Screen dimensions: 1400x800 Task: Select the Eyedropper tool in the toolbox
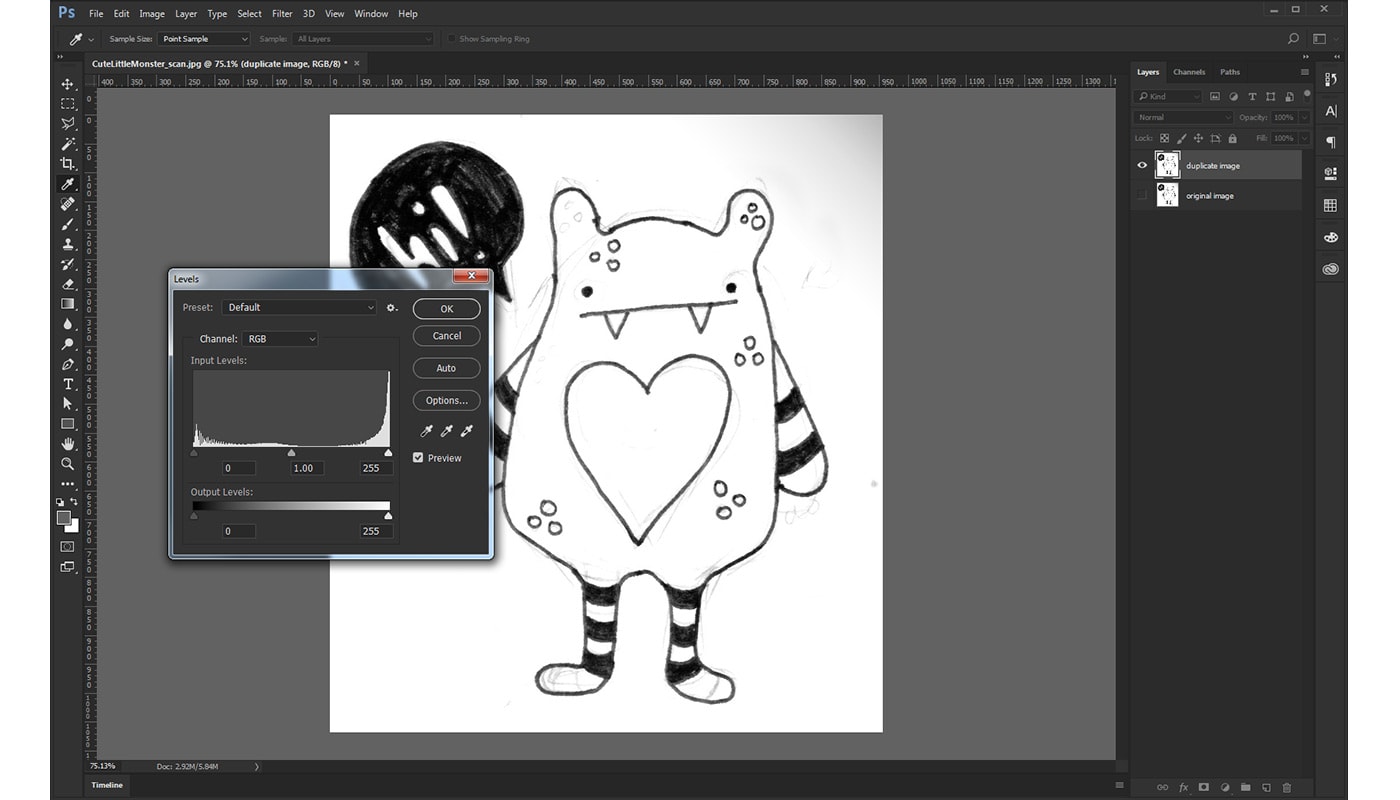click(68, 184)
